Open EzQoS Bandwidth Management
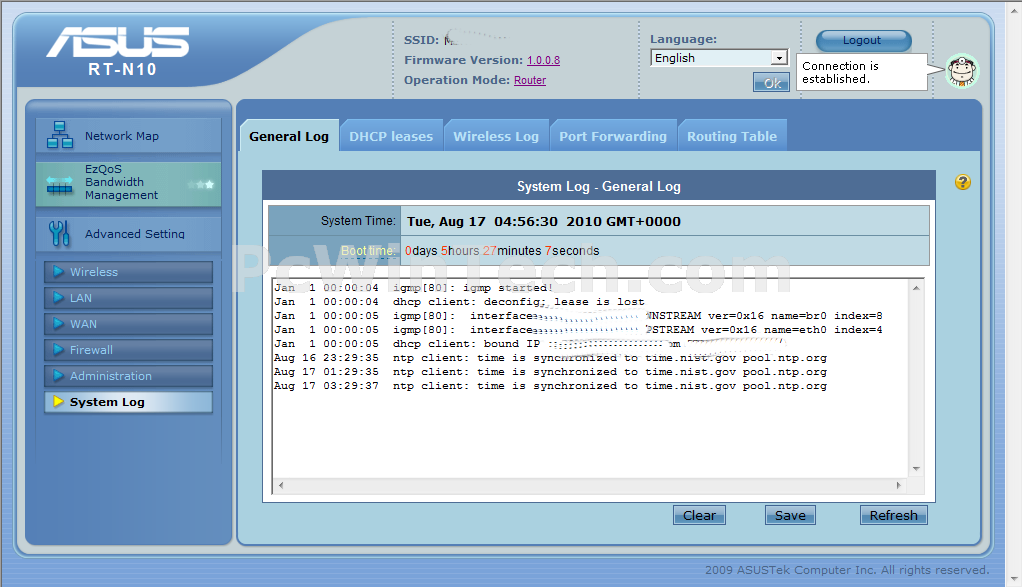Screen dimensions: 1022x587 (x=128, y=184)
